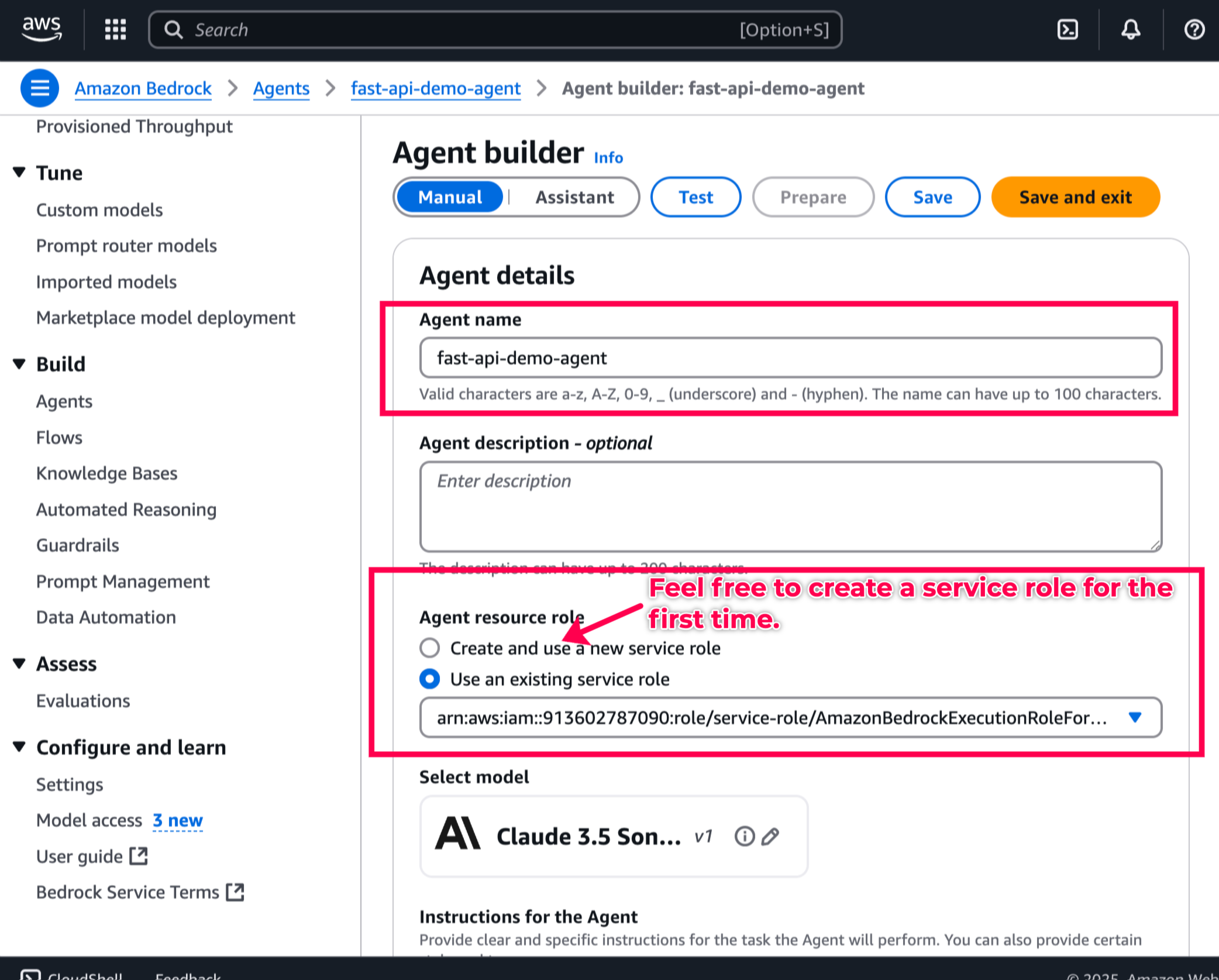
Task: Click the help question mark icon
Action: click(x=1194, y=29)
